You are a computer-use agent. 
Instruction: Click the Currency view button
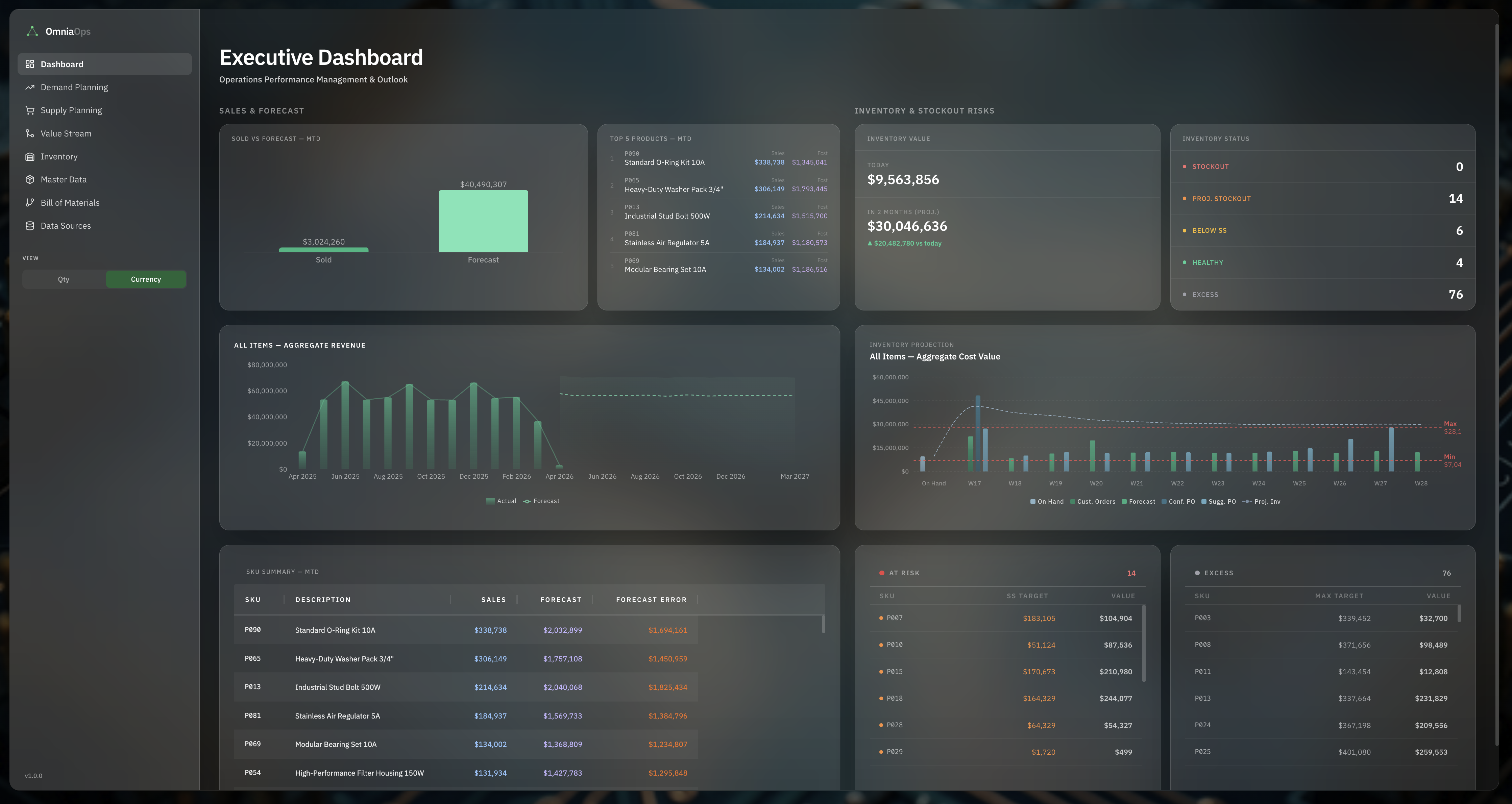pos(146,279)
